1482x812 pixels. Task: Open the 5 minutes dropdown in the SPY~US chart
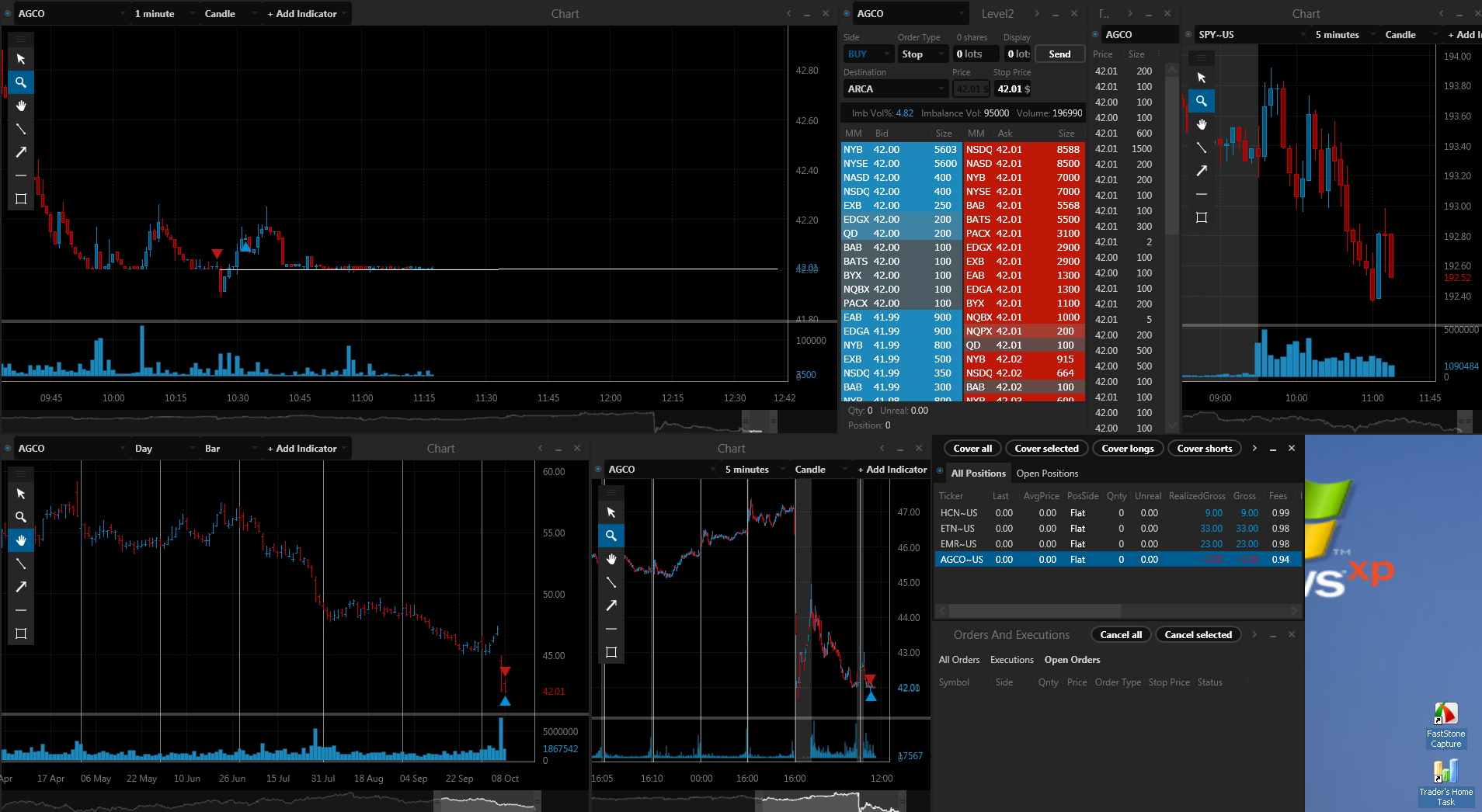click(x=1344, y=35)
